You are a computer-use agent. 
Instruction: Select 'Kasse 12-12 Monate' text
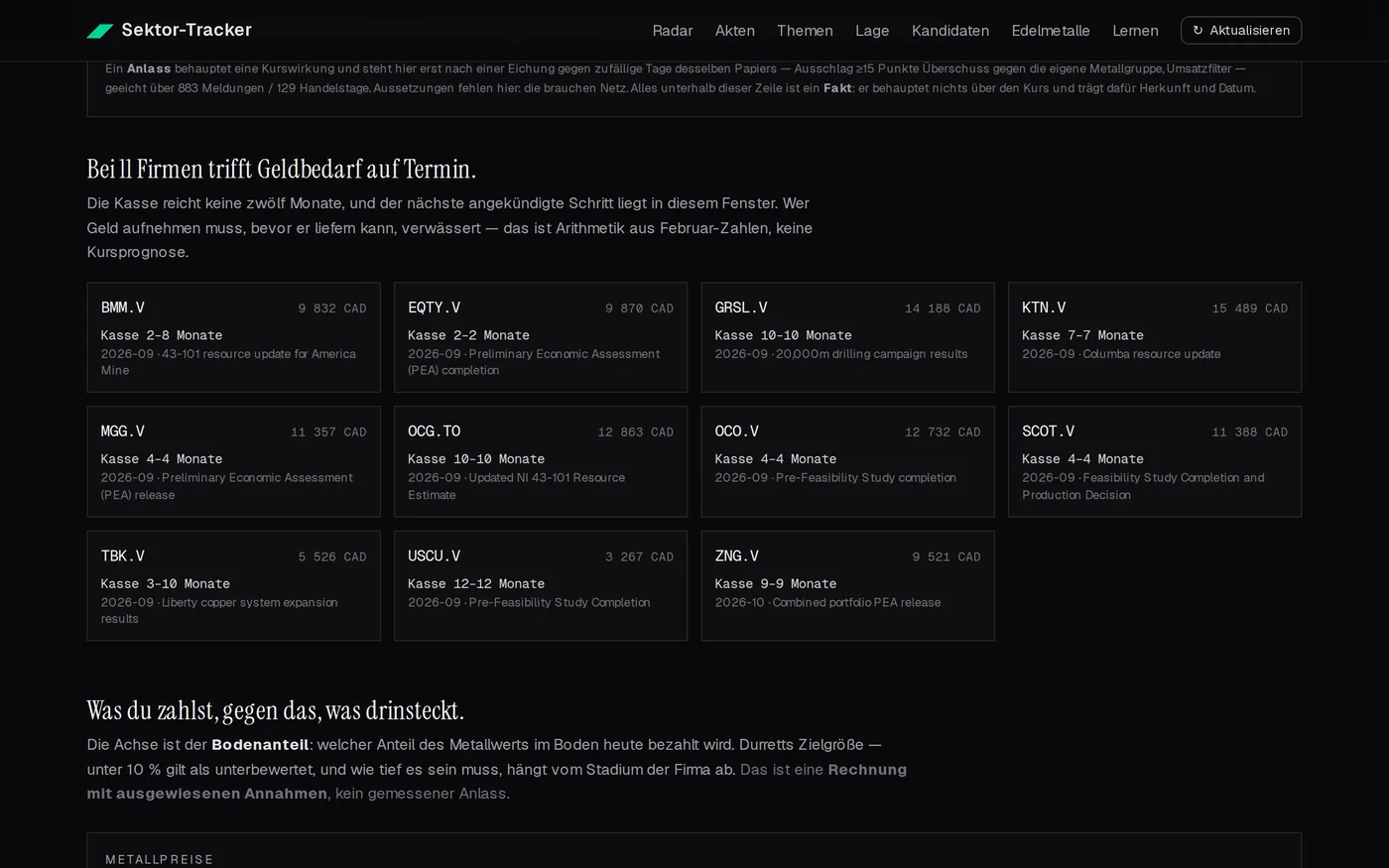(476, 584)
